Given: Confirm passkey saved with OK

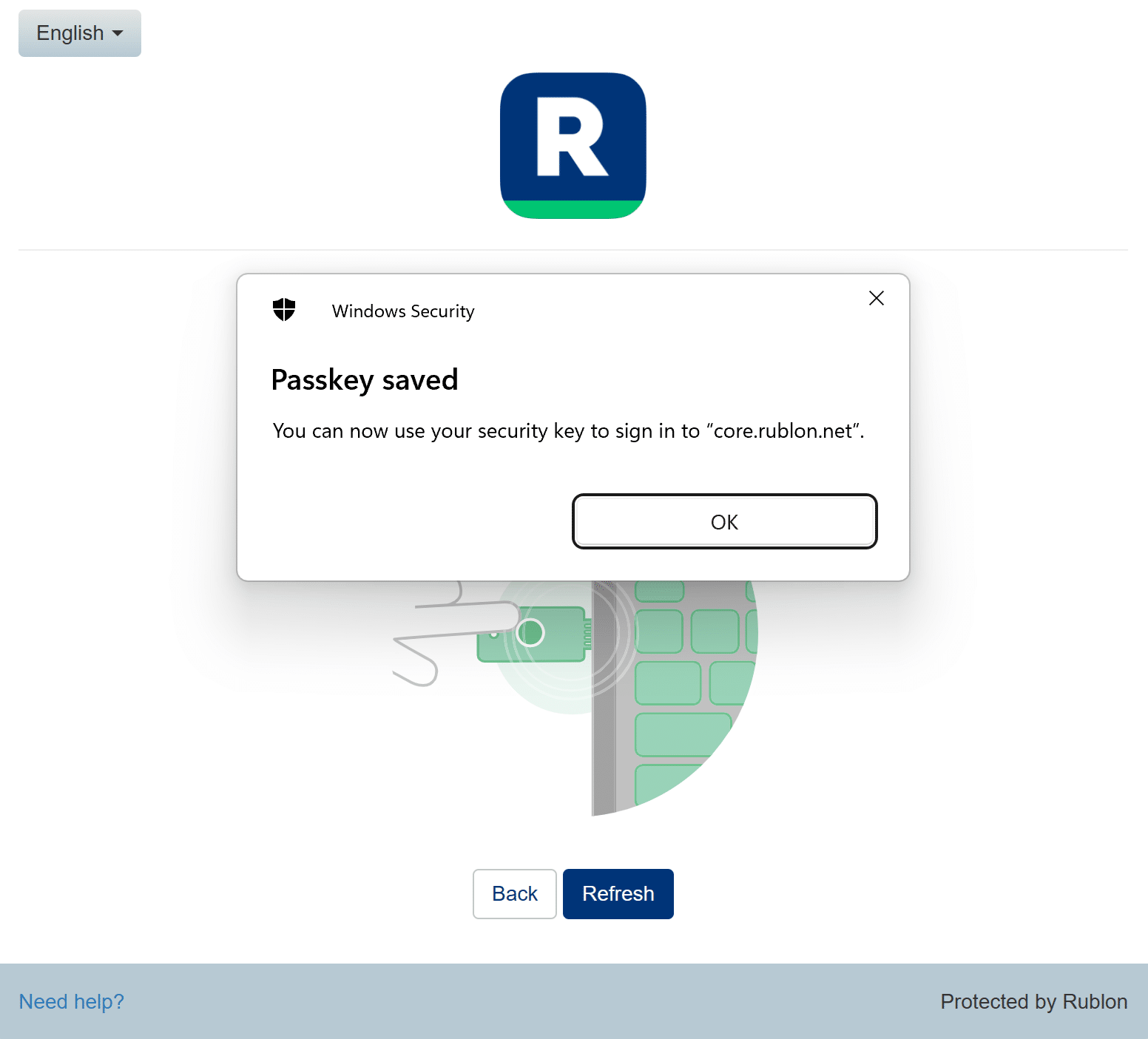Looking at the screenshot, I should pyautogui.click(x=725, y=521).
